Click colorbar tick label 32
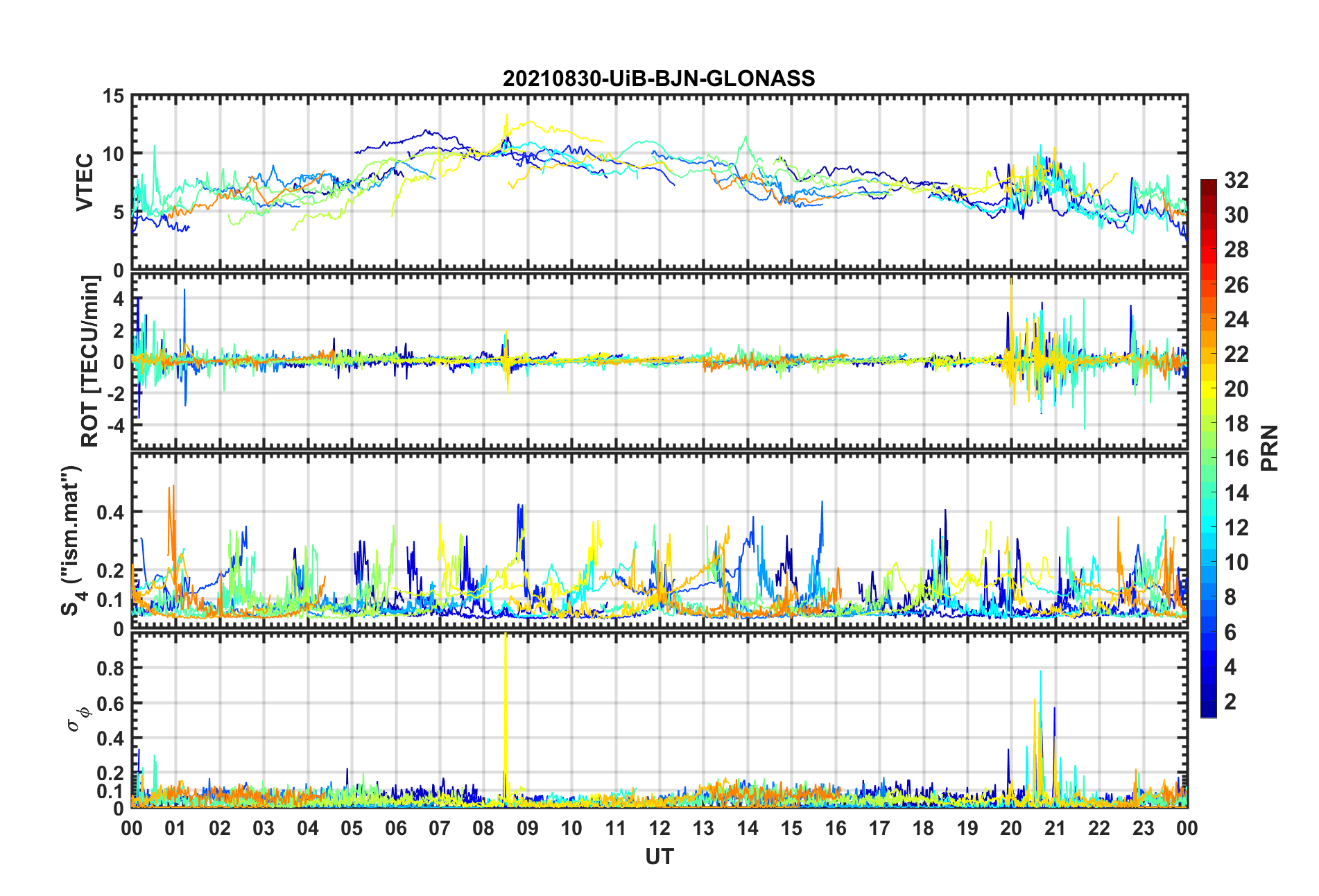1319x896 pixels. pos(1236,180)
